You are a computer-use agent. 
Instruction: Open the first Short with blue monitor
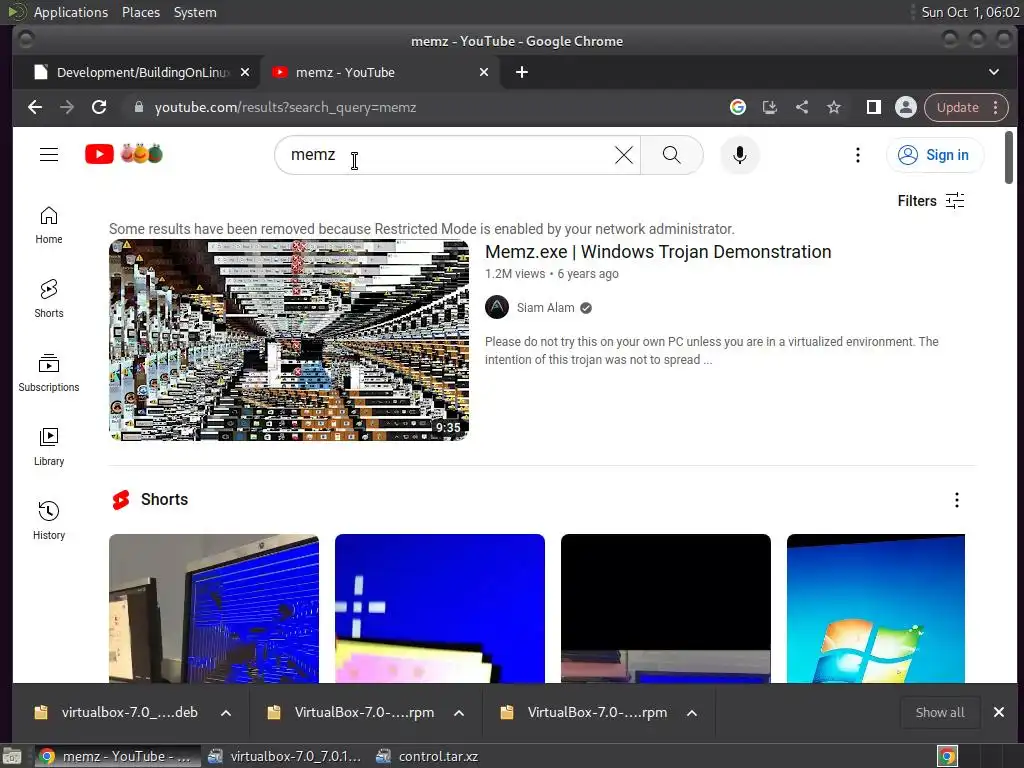214,609
